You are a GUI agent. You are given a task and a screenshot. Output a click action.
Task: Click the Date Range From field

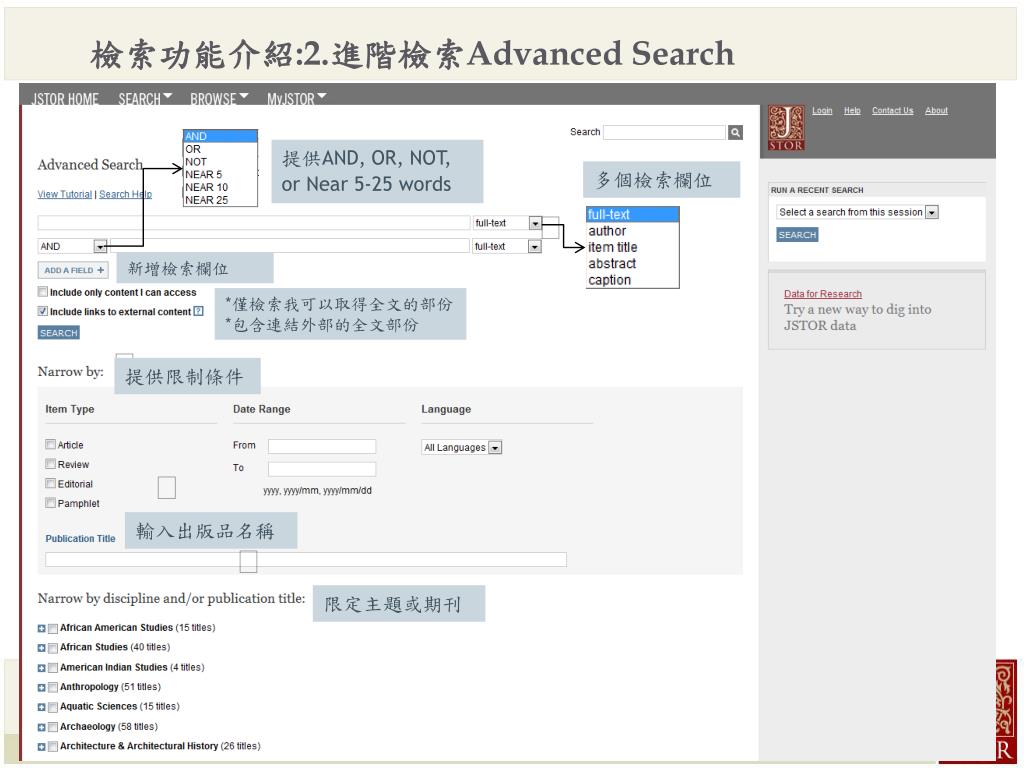point(322,446)
